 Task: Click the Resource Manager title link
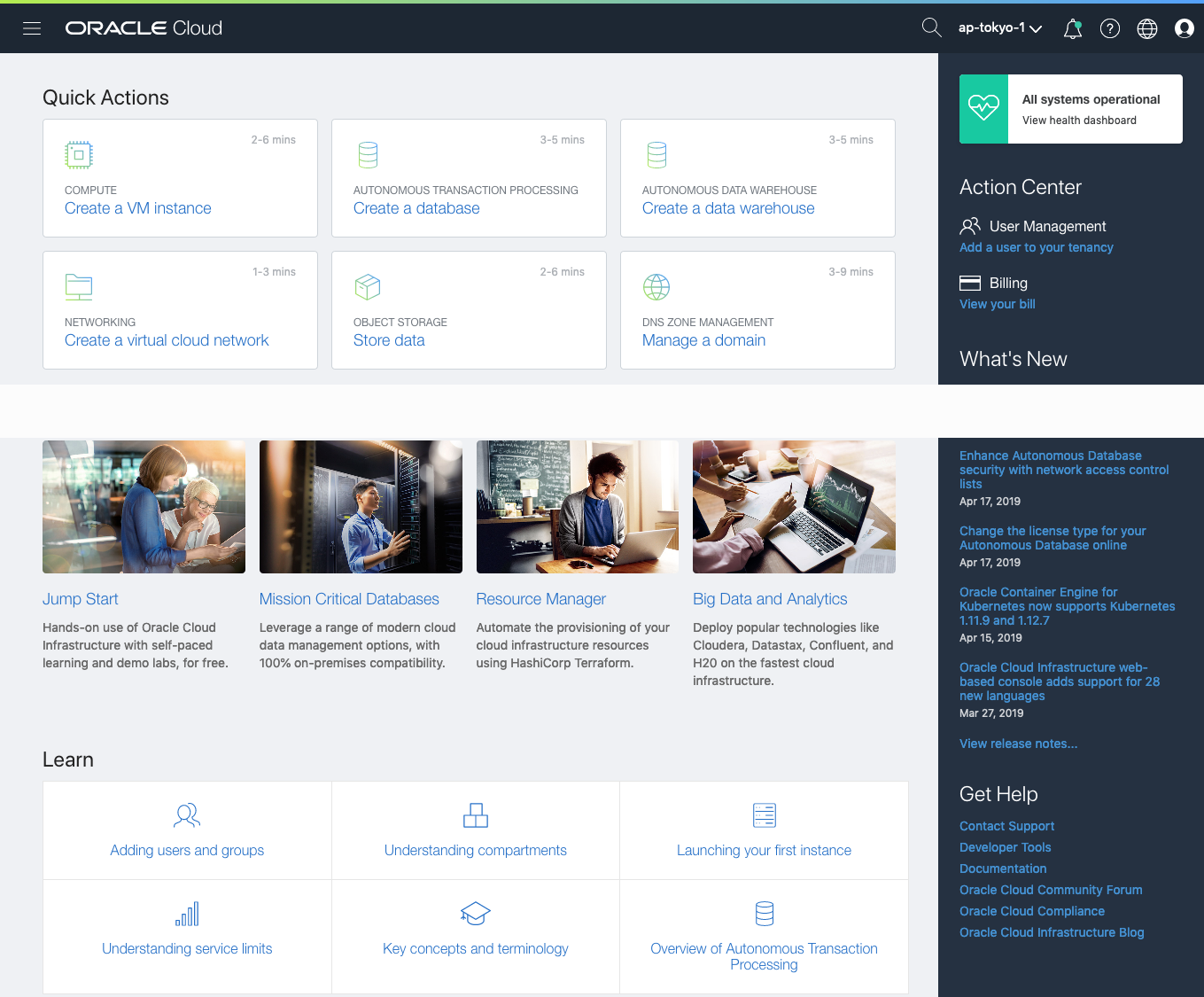click(x=541, y=599)
